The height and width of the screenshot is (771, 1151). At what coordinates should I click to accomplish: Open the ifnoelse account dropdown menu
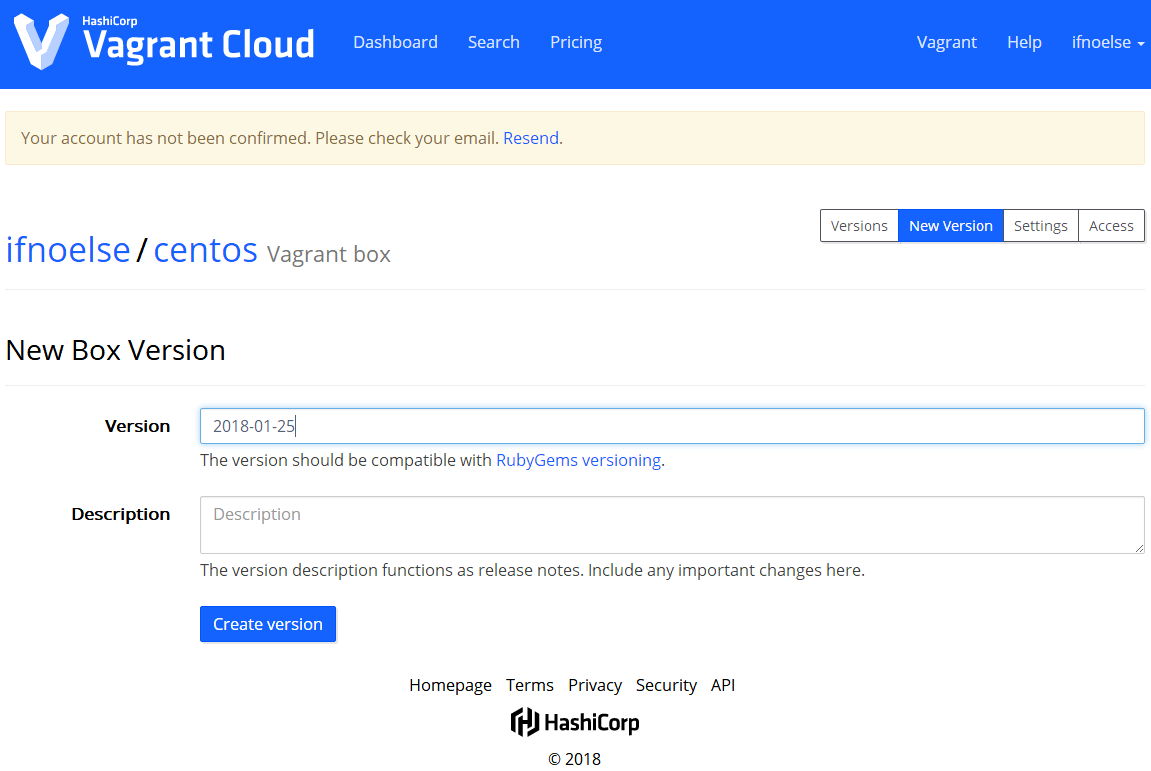point(1108,43)
